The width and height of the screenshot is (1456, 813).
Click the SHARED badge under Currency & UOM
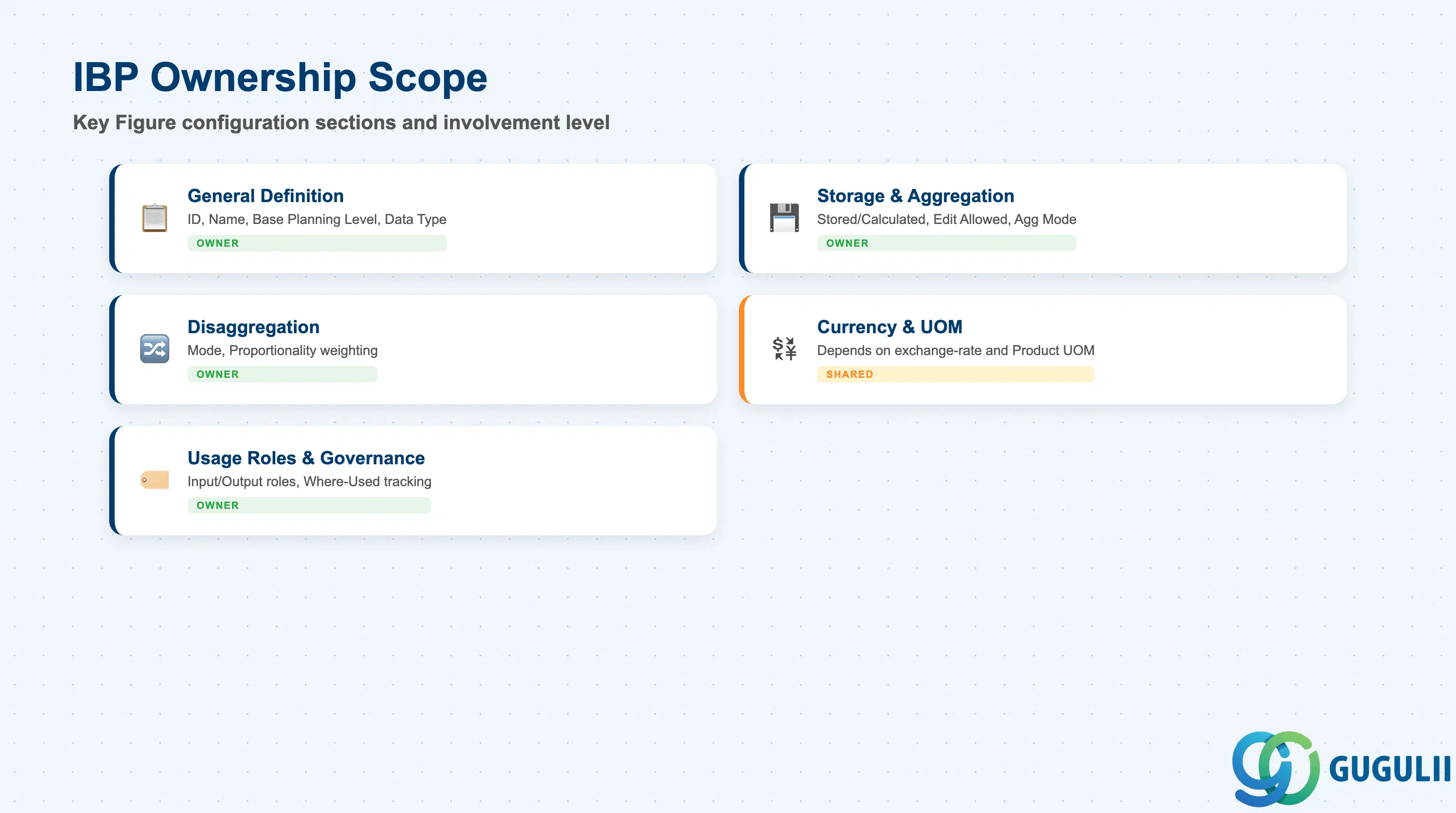click(955, 374)
